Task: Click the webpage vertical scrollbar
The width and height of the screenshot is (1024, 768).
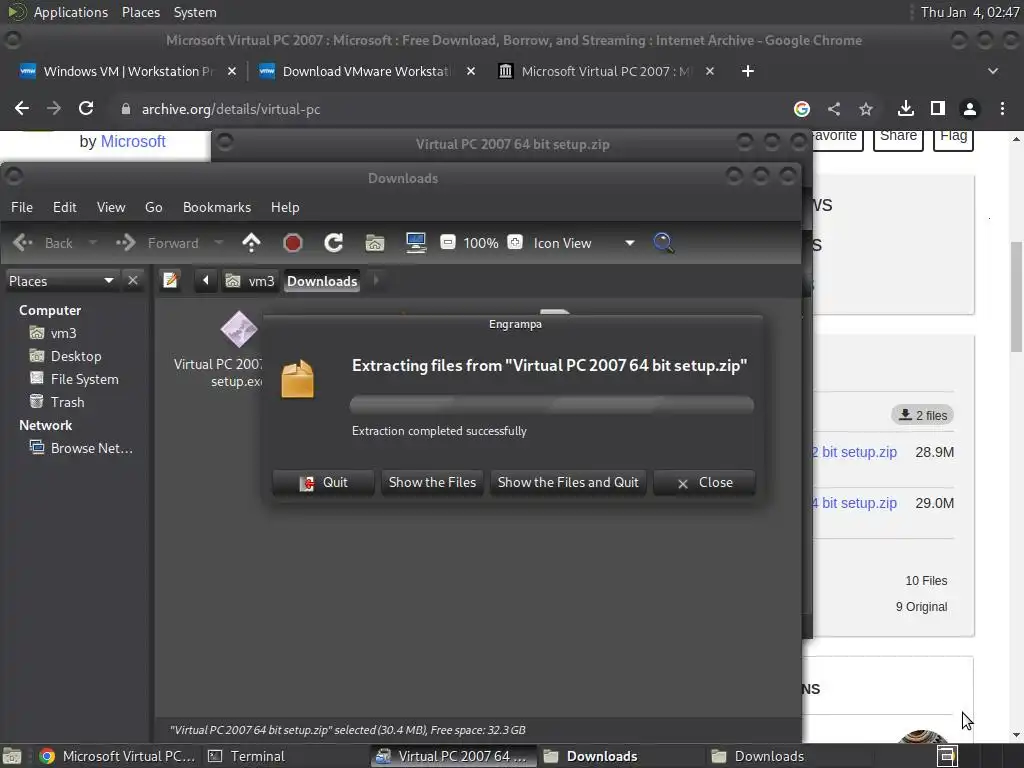Action: click(x=1016, y=296)
